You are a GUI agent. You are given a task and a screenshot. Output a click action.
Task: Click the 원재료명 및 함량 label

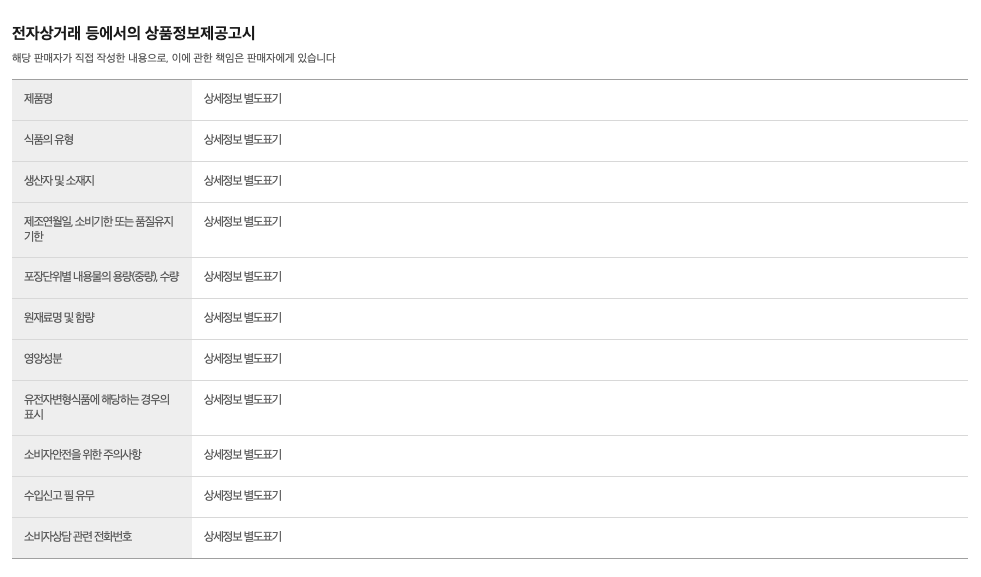tap(59, 318)
